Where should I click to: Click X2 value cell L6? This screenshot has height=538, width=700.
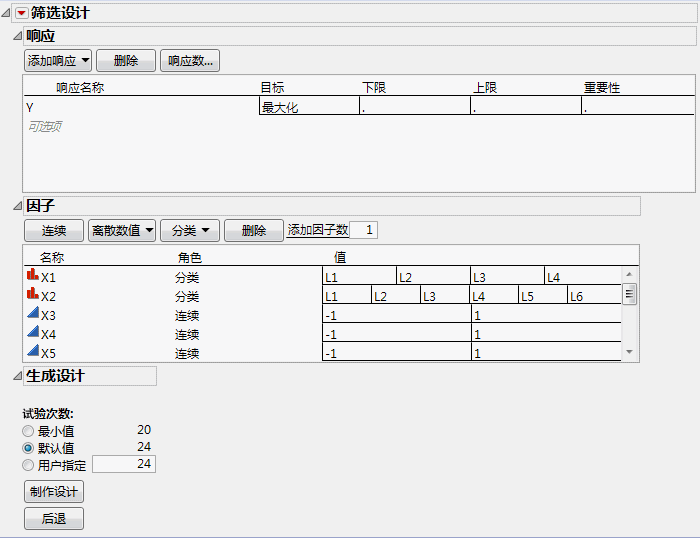coord(594,295)
